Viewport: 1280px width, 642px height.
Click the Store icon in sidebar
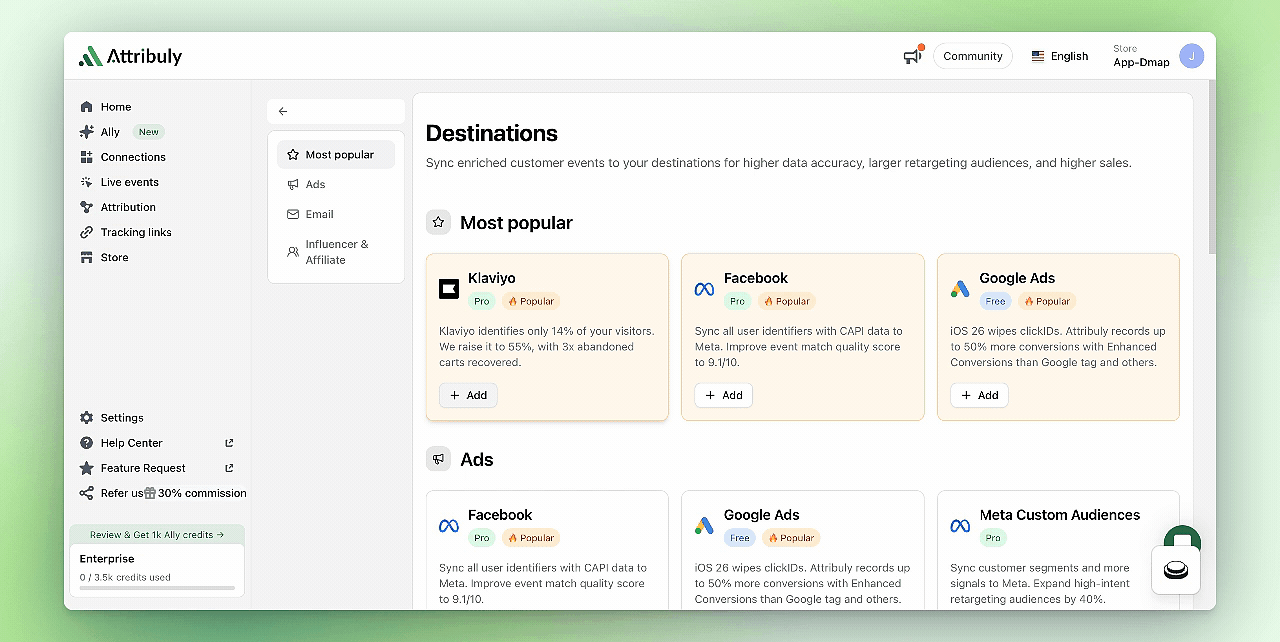[87, 257]
